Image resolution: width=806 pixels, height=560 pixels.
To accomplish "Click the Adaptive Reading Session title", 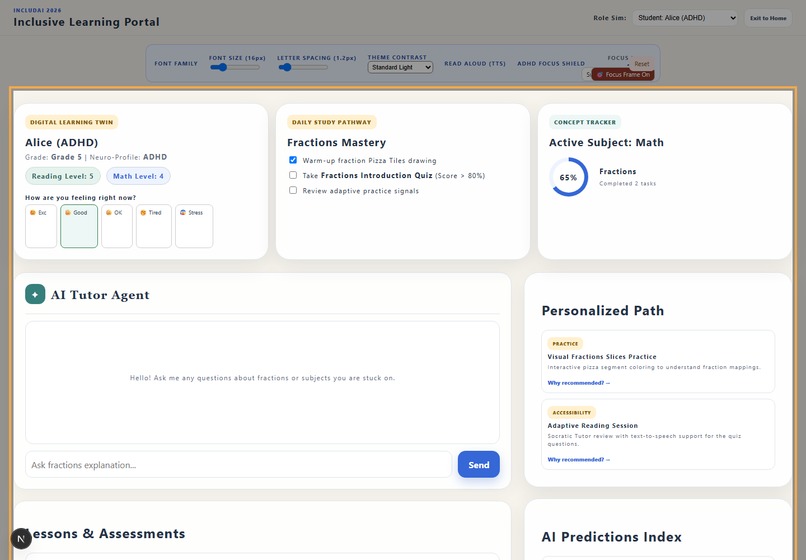I will click(592, 426).
